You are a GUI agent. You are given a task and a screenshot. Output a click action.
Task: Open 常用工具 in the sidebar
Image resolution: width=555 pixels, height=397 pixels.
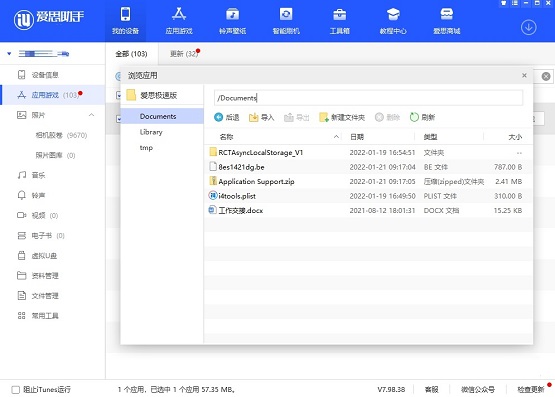tap(52, 316)
